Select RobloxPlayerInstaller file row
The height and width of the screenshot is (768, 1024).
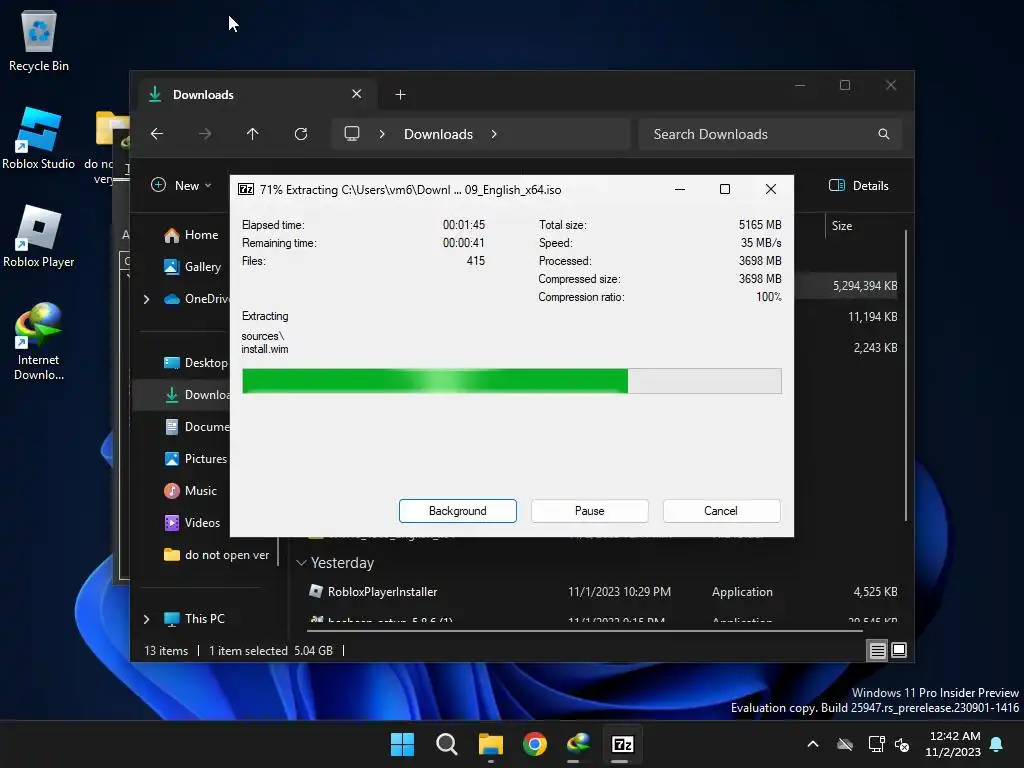click(603, 592)
